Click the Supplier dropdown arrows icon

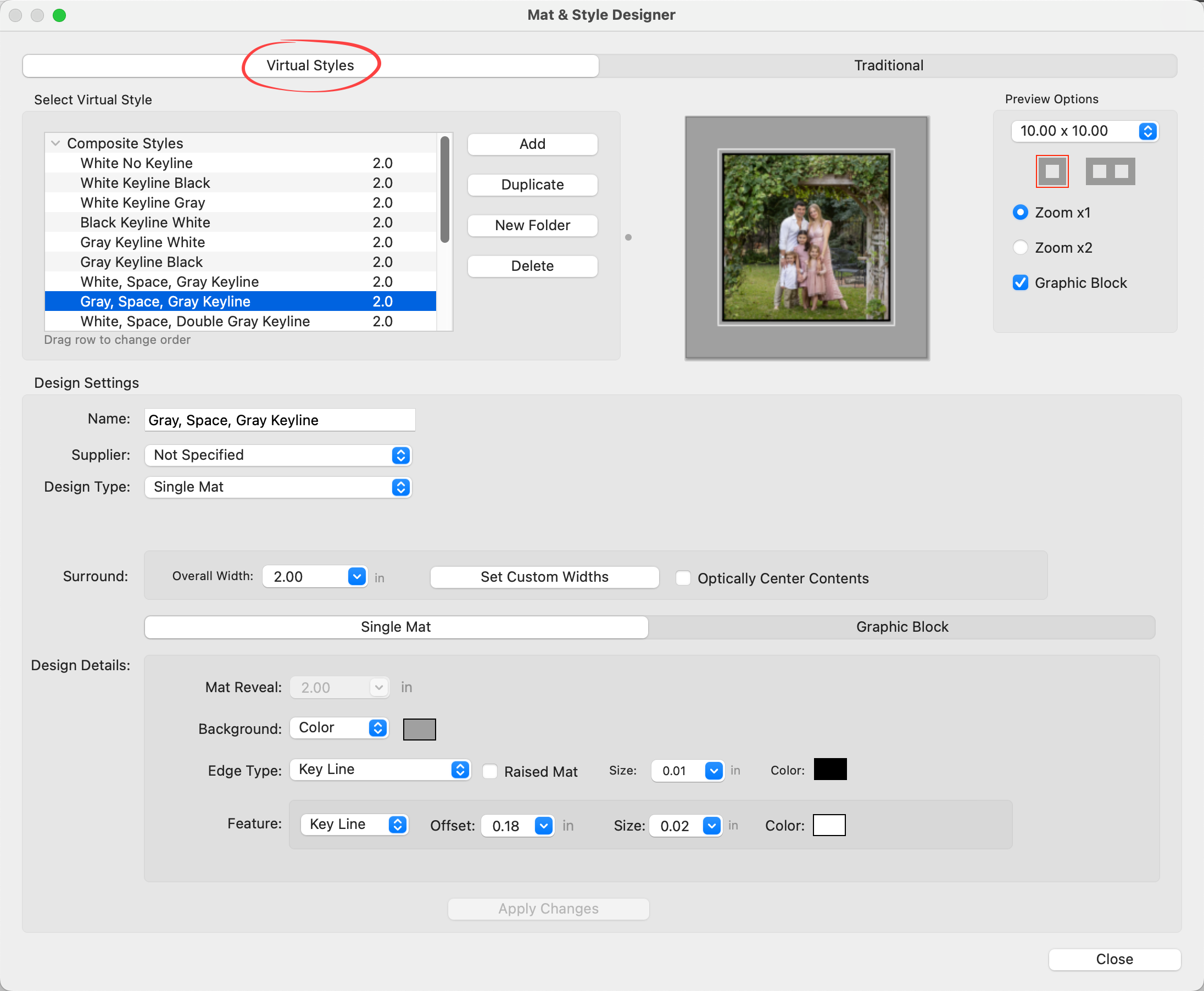pos(401,455)
